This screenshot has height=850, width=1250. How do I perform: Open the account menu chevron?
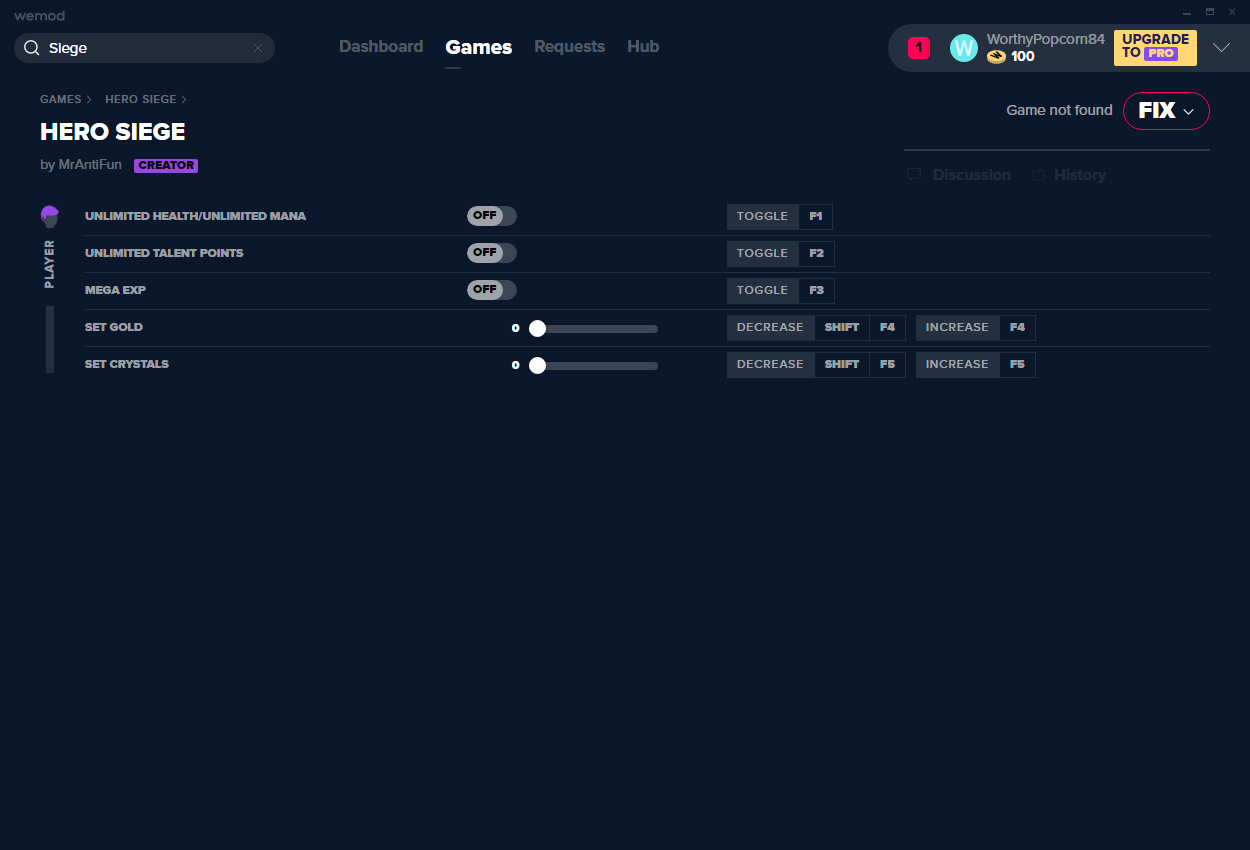click(1221, 48)
